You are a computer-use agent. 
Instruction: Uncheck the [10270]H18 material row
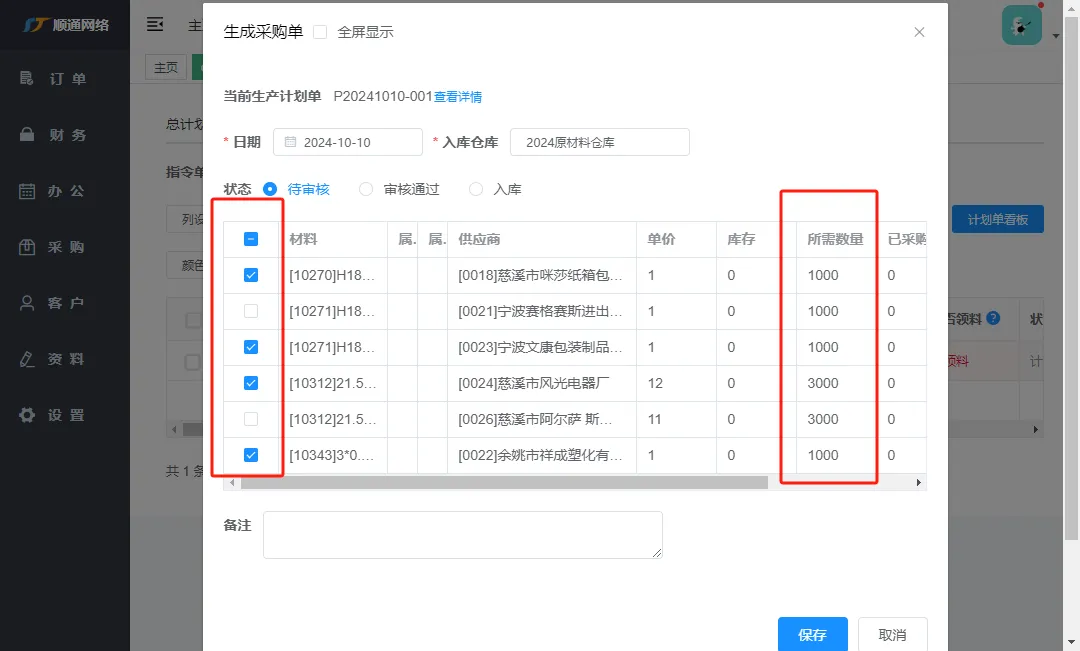click(x=251, y=275)
